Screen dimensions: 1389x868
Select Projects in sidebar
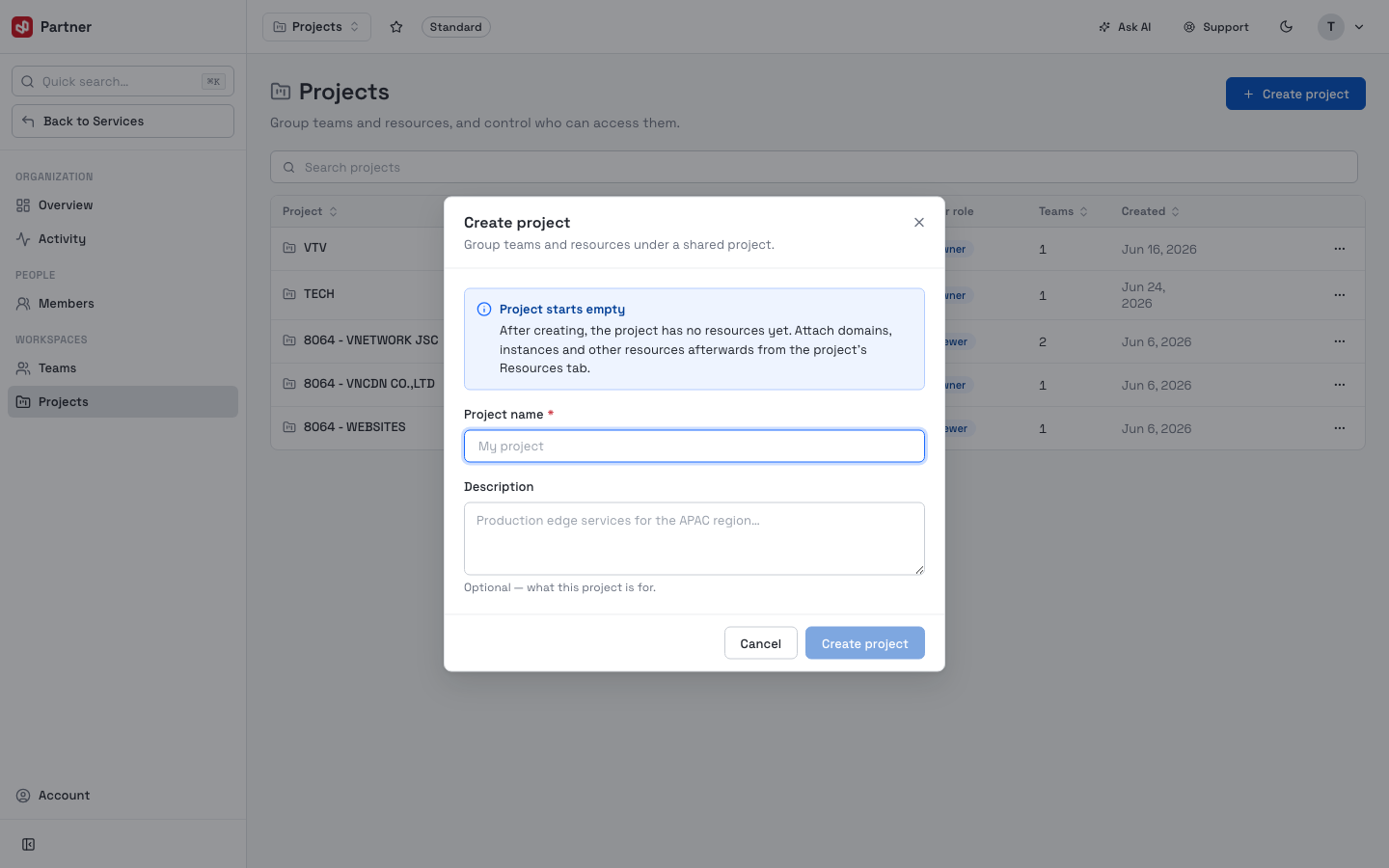click(x=123, y=402)
